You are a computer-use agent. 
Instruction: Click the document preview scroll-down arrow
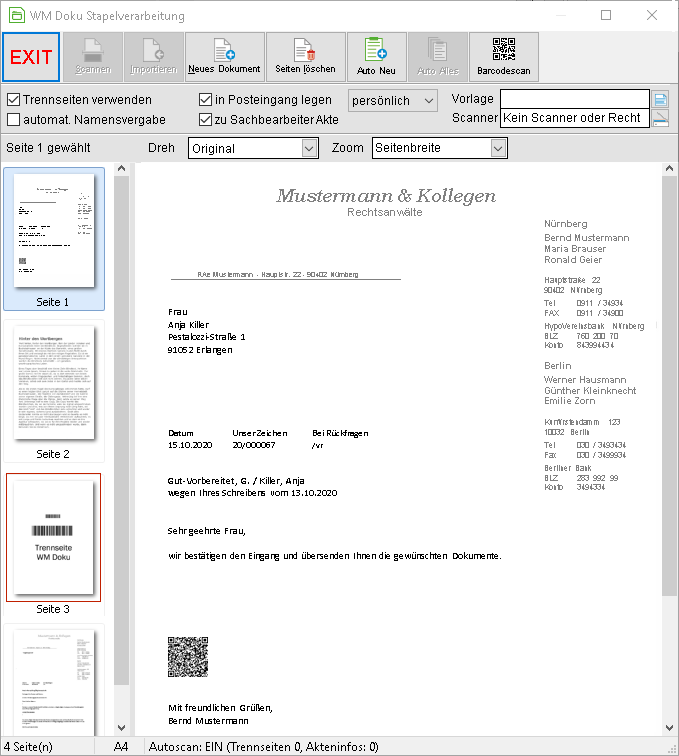[x=669, y=728]
